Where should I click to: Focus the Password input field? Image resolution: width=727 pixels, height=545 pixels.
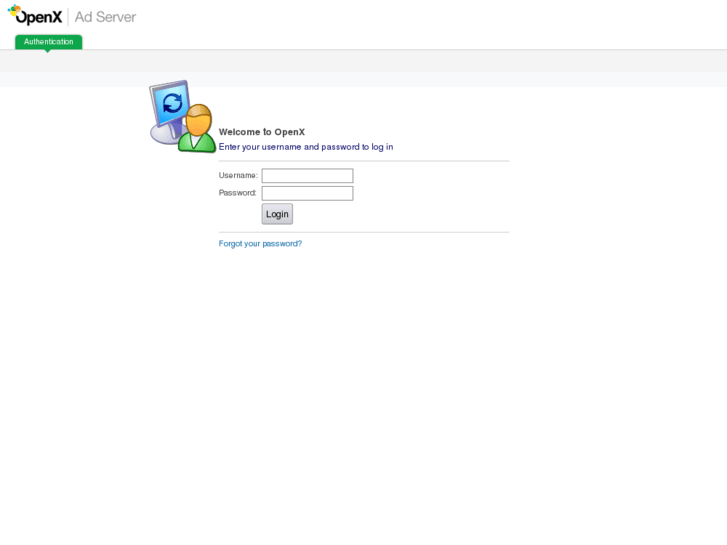(307, 193)
